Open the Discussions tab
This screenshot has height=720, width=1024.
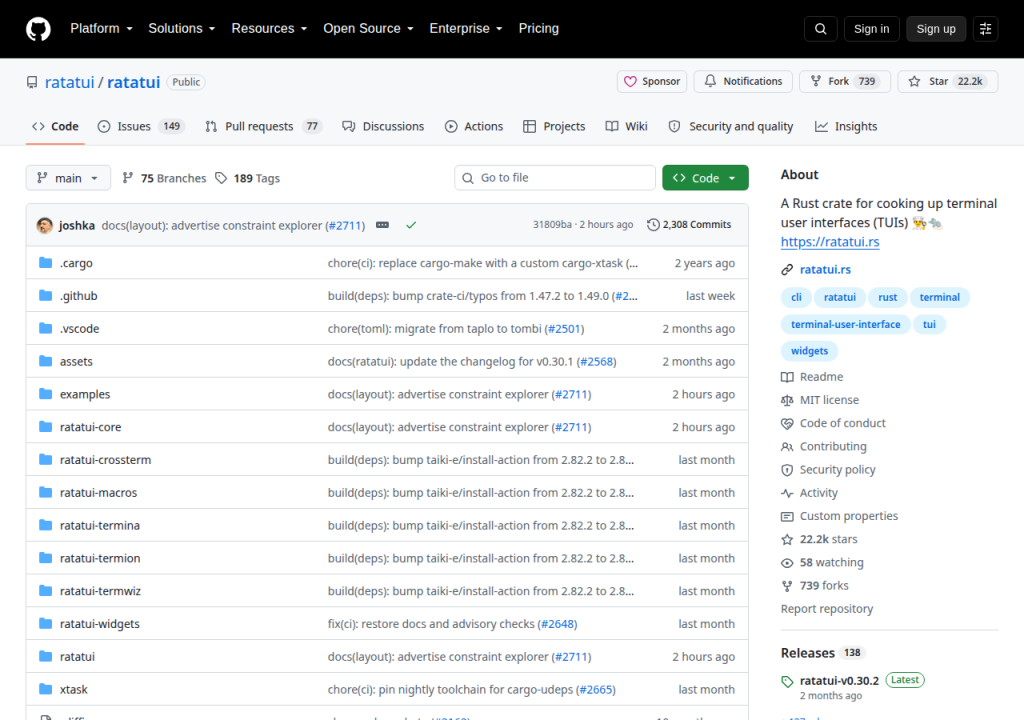[x=383, y=126]
